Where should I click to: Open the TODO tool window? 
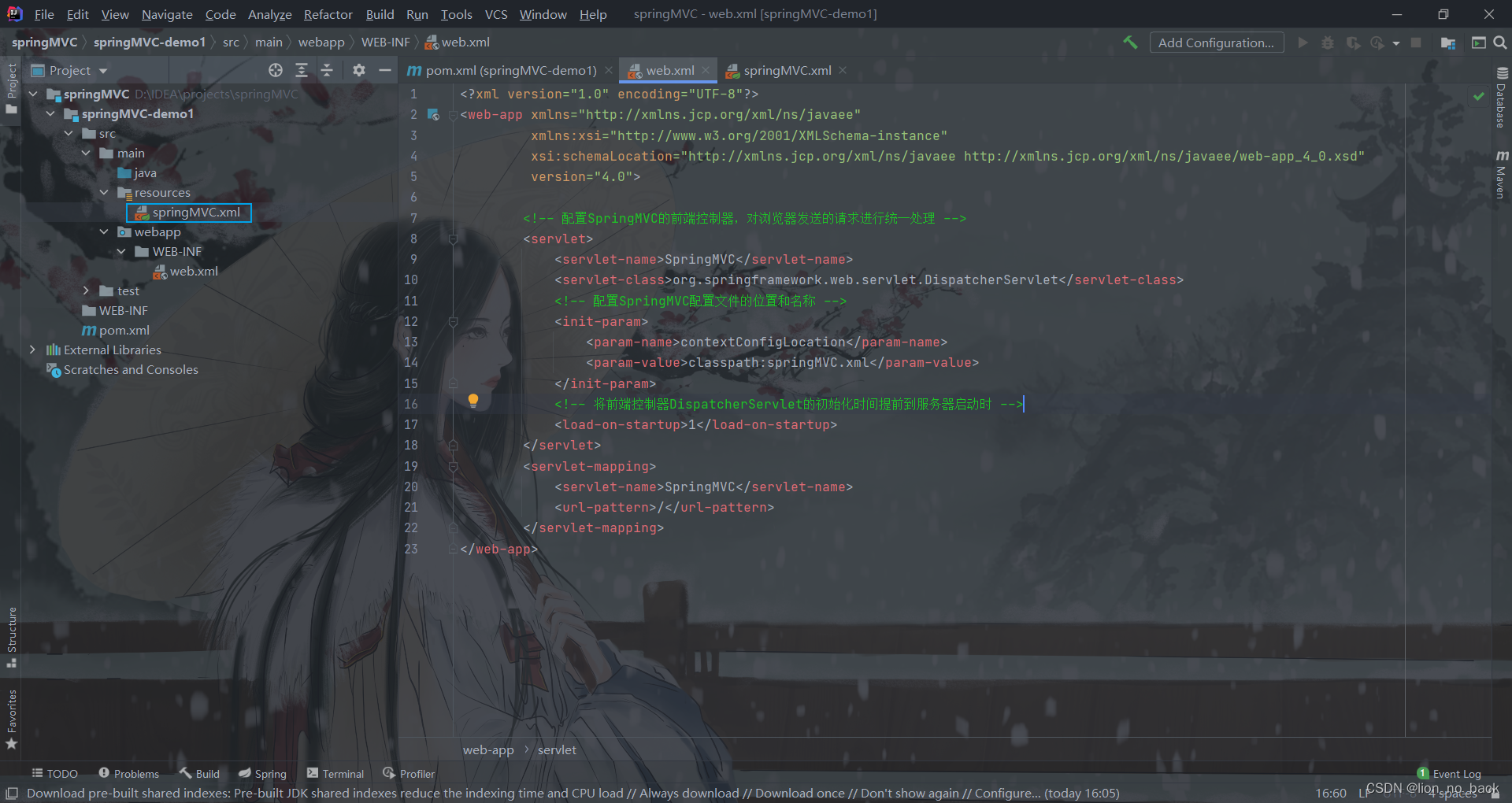54,774
